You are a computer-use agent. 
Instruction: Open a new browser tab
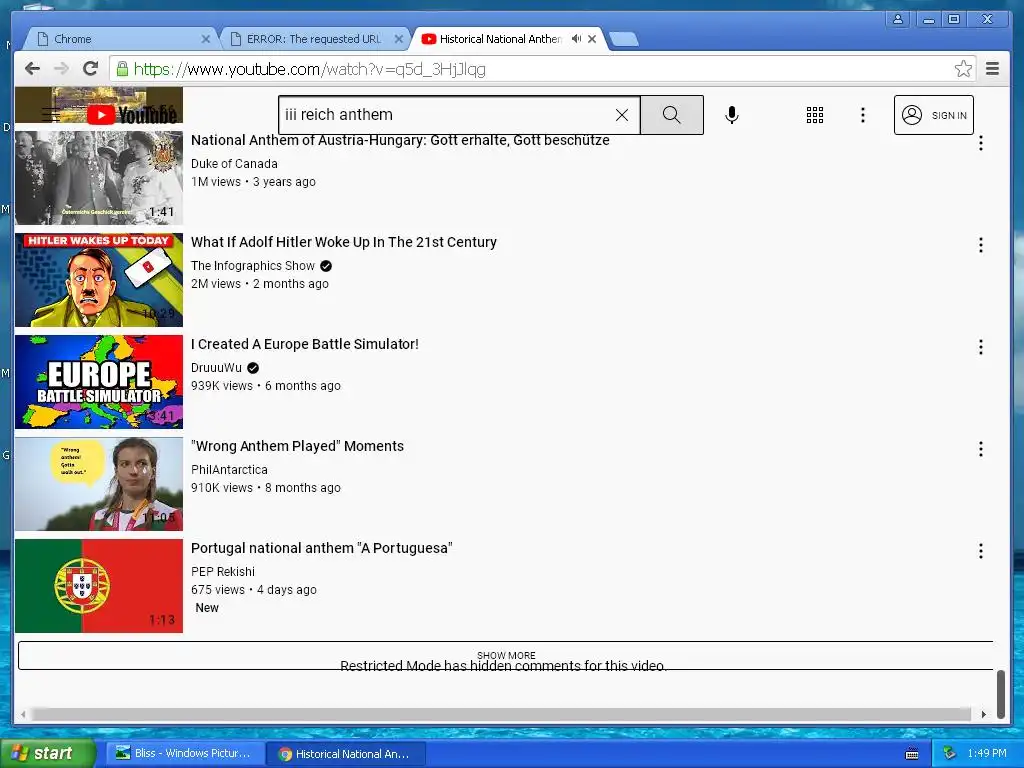click(624, 40)
